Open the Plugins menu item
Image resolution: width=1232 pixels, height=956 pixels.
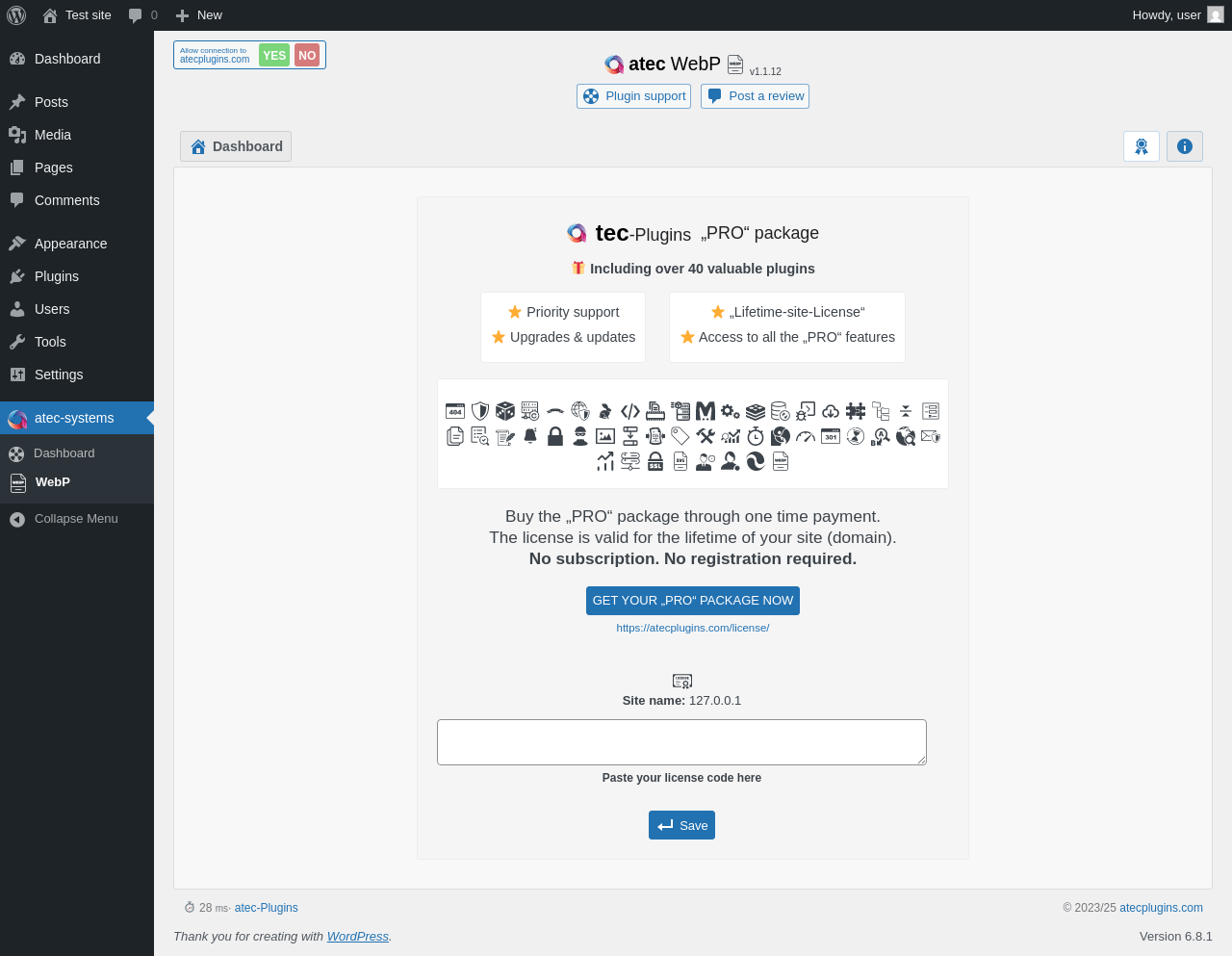coord(77,276)
